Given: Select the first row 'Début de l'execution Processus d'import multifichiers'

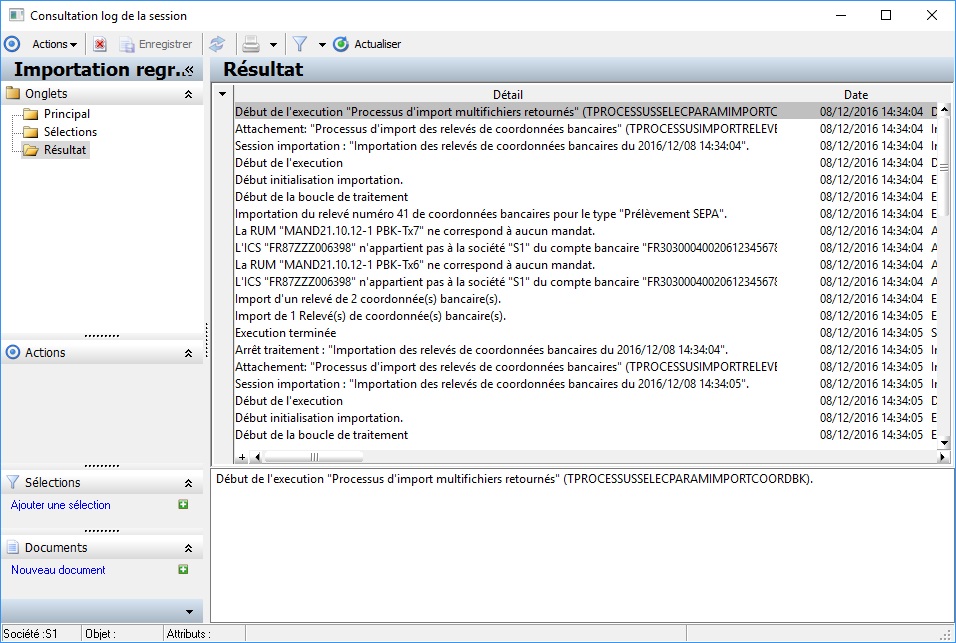Looking at the screenshot, I should pos(585,112).
